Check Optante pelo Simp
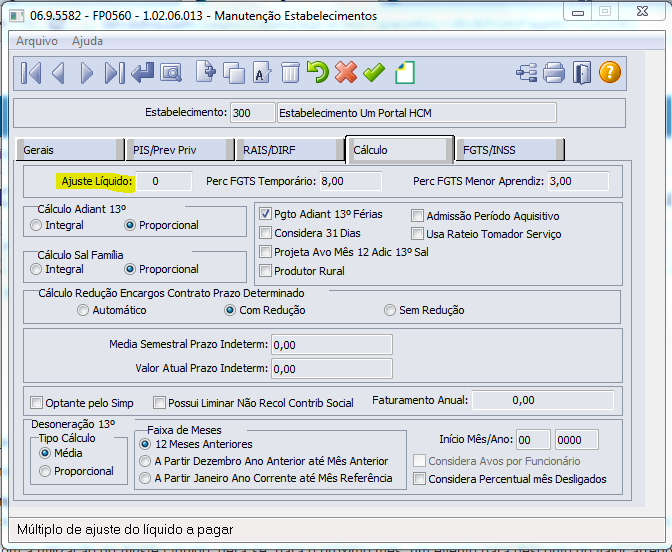This screenshot has width=672, height=552. click(x=36, y=403)
